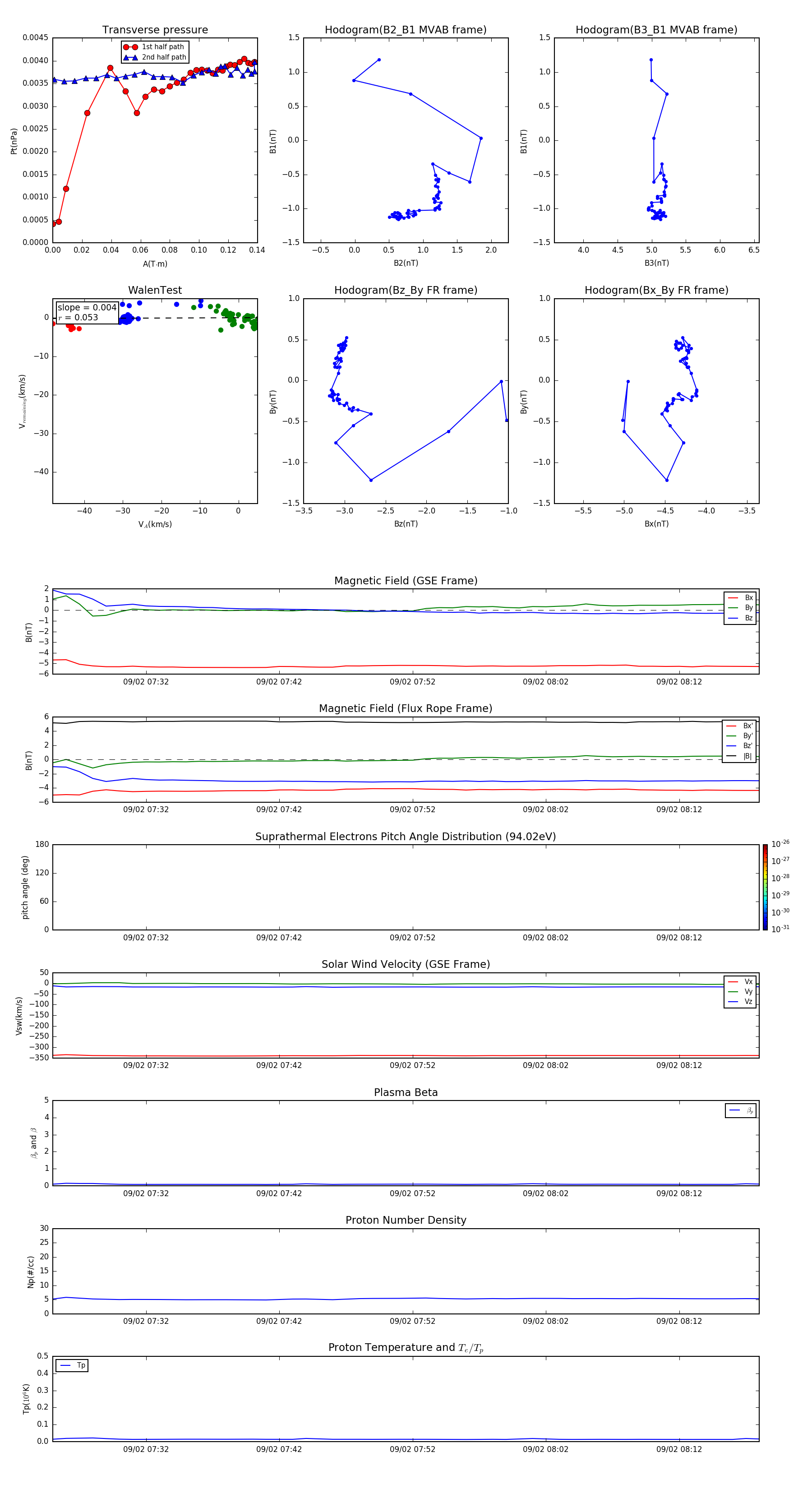Click the "Hodogram(B3_B1 MVAB frame)" title
This screenshot has width=812, height=1489.
pos(656,30)
